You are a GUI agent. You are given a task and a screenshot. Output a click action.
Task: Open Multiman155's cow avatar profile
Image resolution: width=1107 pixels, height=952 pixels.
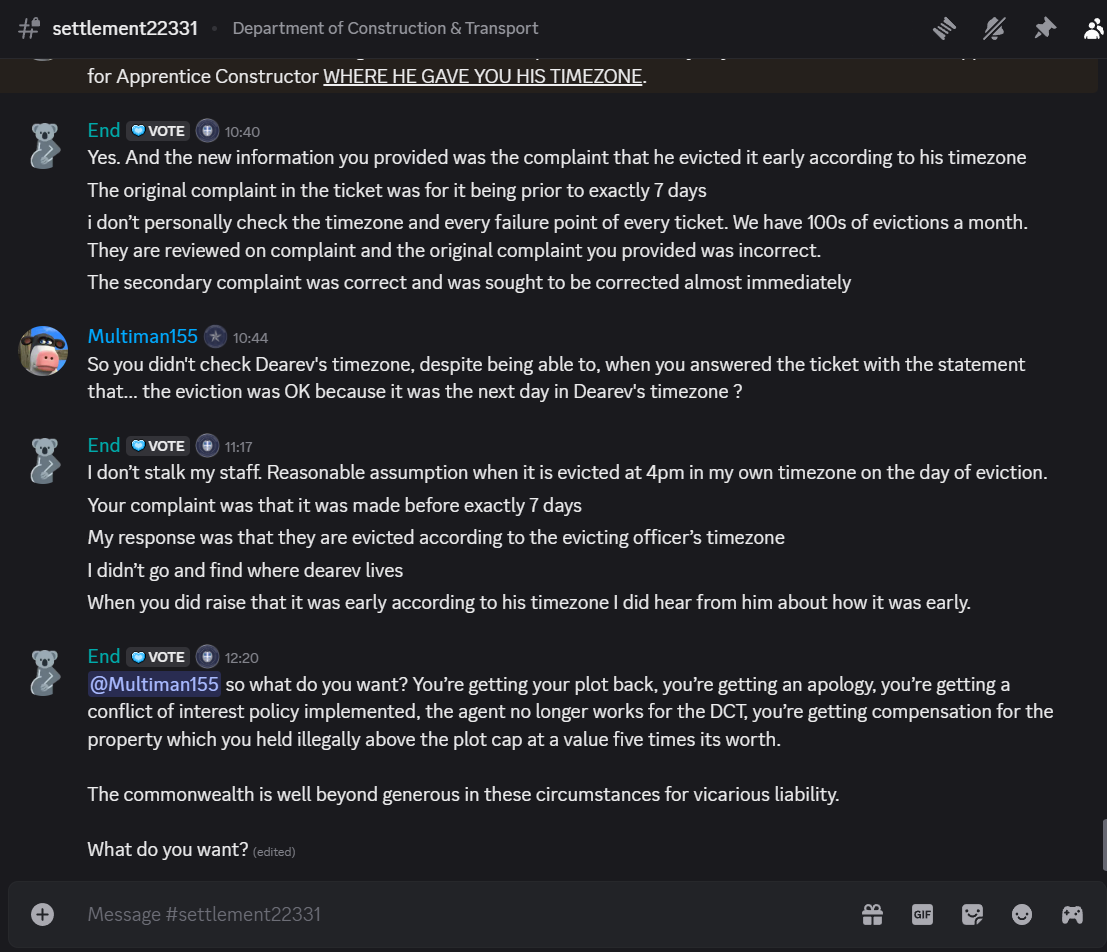[43, 350]
